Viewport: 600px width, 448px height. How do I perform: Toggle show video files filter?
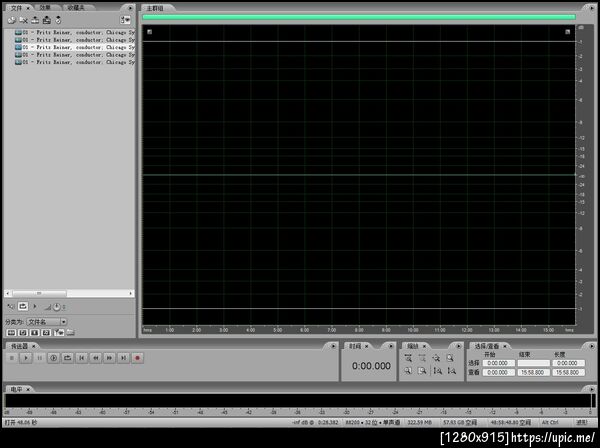(x=34, y=333)
